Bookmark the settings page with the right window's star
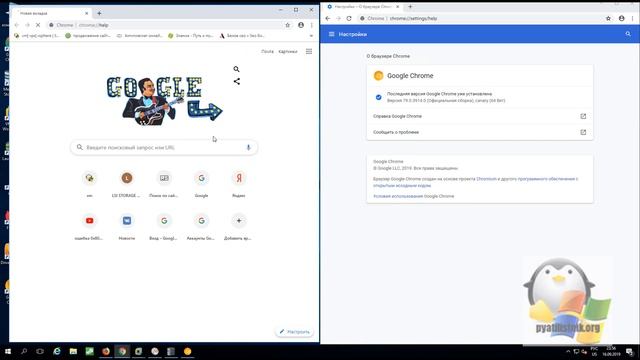The width and height of the screenshot is (640, 360). coord(608,18)
